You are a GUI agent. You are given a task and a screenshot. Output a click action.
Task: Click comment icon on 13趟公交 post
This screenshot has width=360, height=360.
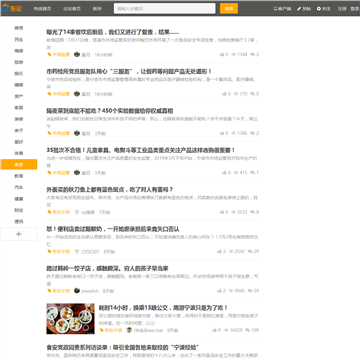coord(248,330)
